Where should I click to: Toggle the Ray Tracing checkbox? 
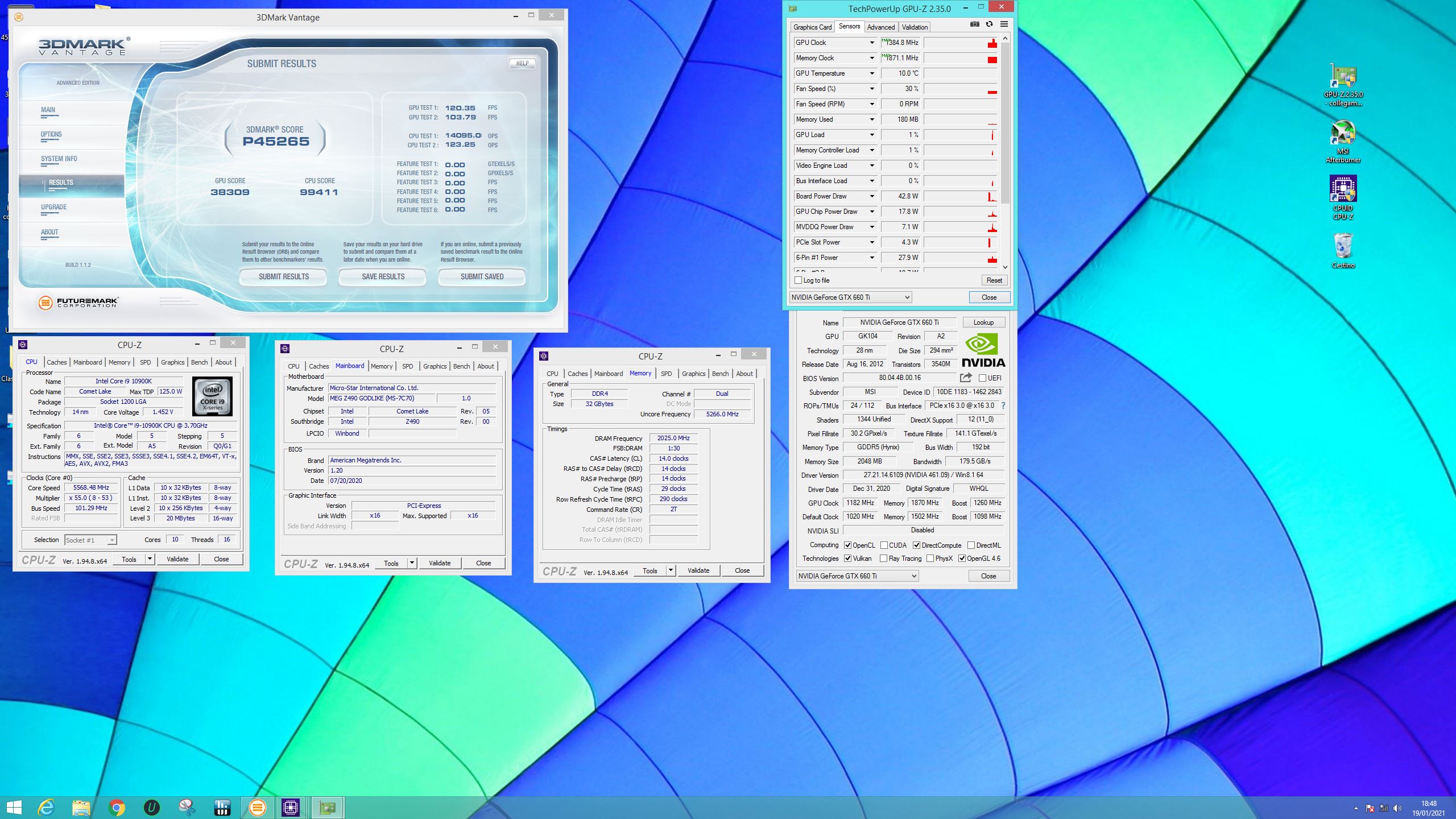(884, 559)
